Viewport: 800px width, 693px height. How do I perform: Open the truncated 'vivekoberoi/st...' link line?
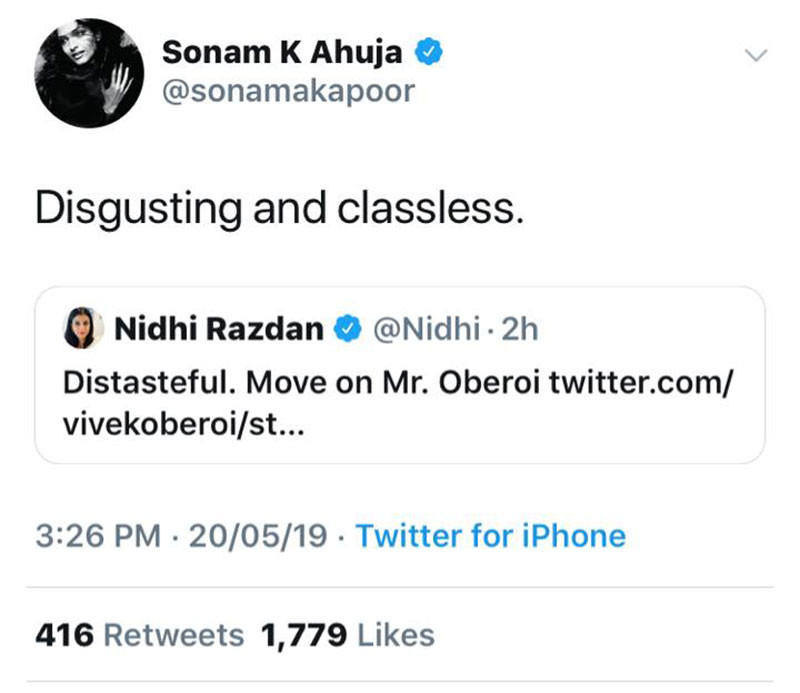click(184, 424)
